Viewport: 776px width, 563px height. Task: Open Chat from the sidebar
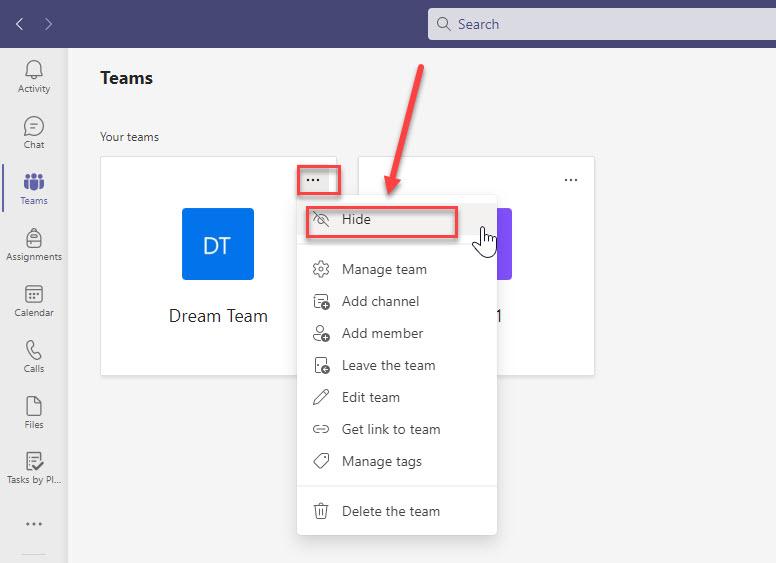tap(34, 133)
